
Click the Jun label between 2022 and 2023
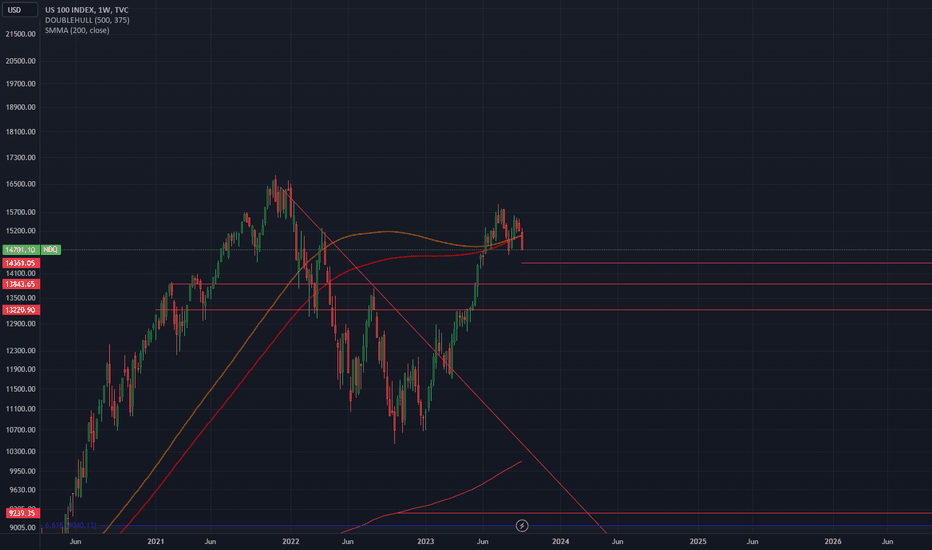coord(348,542)
